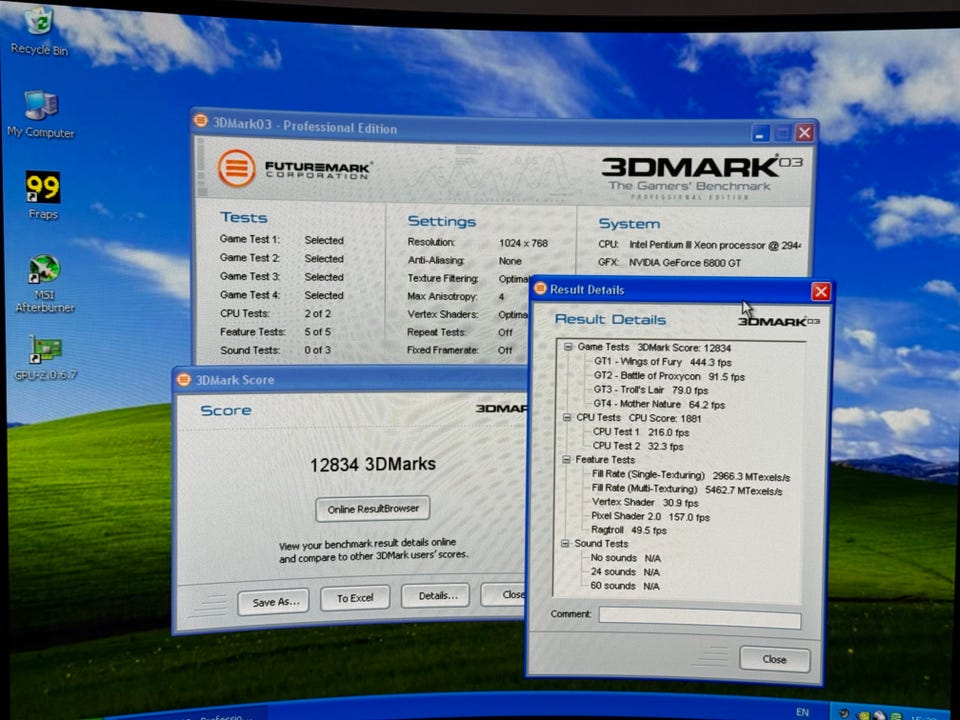Select the Fill Rate (Single-Texturing) row
Screen dimensions: 960x720
pos(691,476)
